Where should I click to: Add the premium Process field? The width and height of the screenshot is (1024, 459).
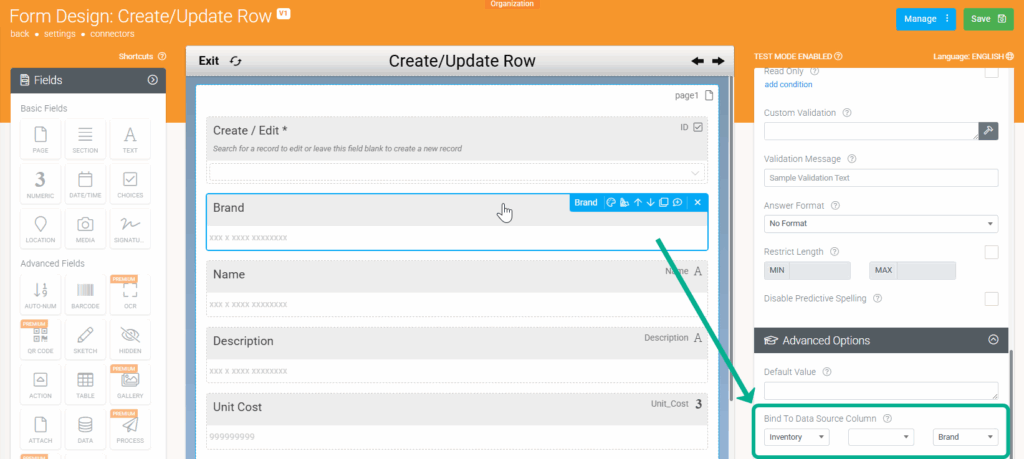pyautogui.click(x=130, y=429)
